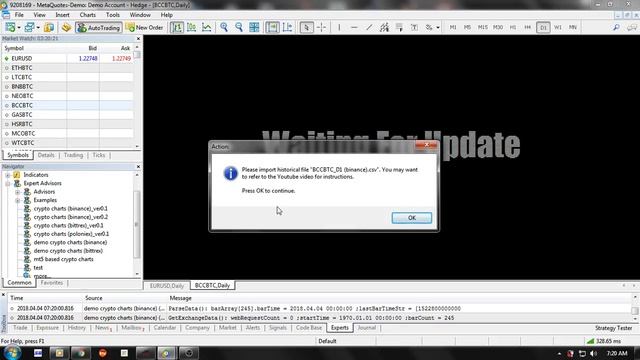Click the toolbar search magnifier icon

point(616,27)
